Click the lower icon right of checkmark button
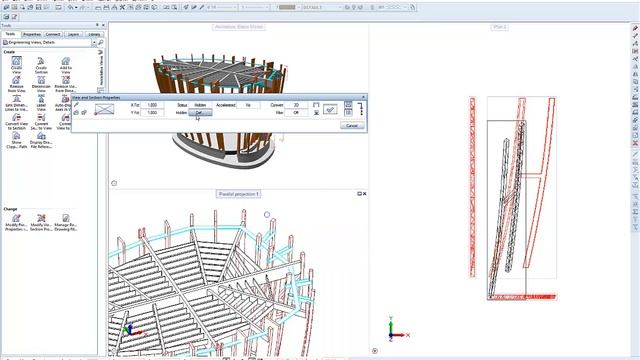This screenshot has width=640, height=360. (348, 112)
